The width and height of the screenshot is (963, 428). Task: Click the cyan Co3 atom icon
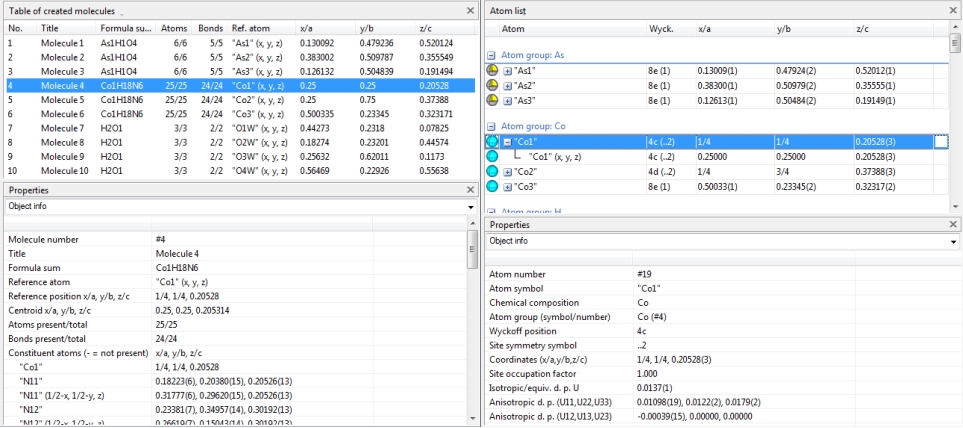(x=492, y=187)
